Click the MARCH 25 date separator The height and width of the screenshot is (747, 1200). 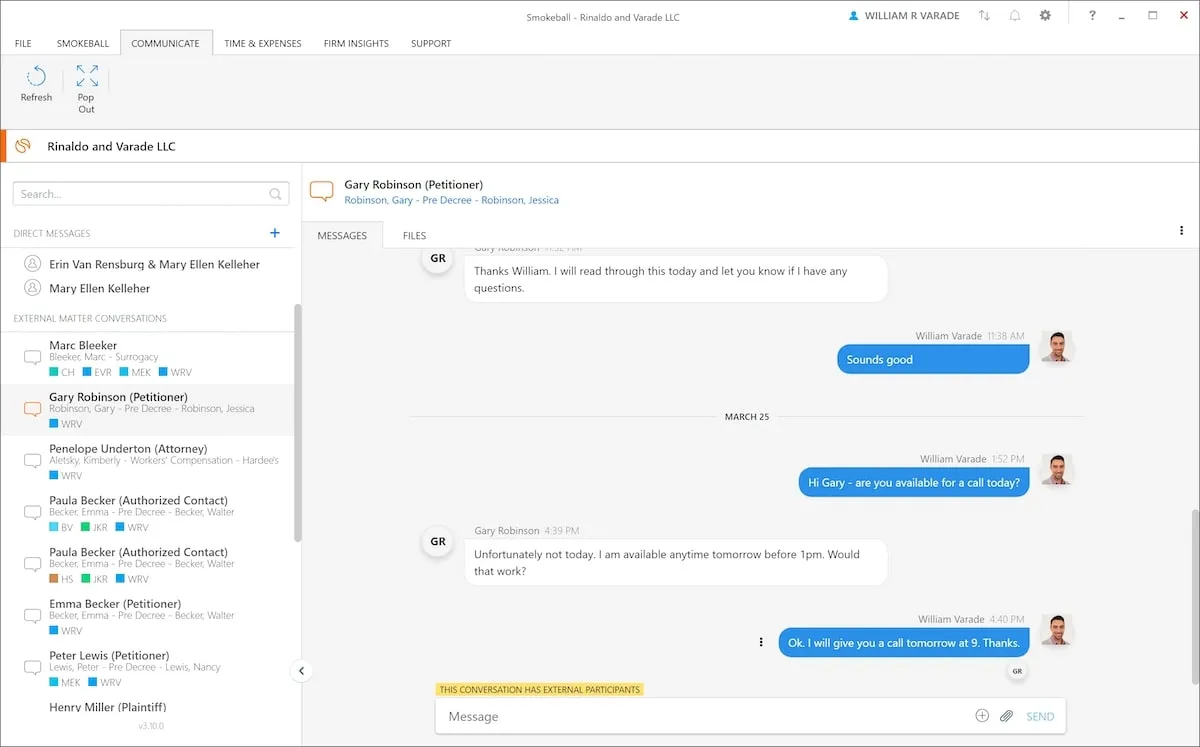(747, 417)
